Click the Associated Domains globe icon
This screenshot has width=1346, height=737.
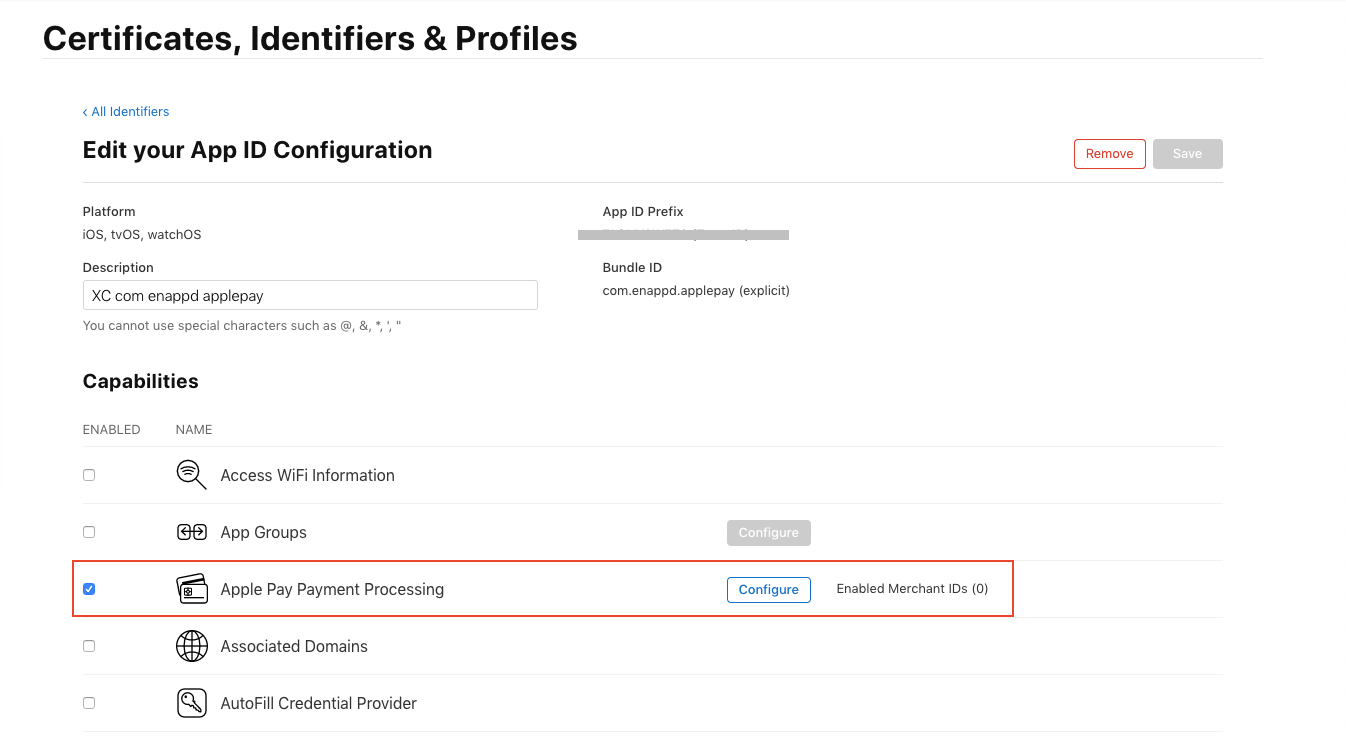coord(191,645)
